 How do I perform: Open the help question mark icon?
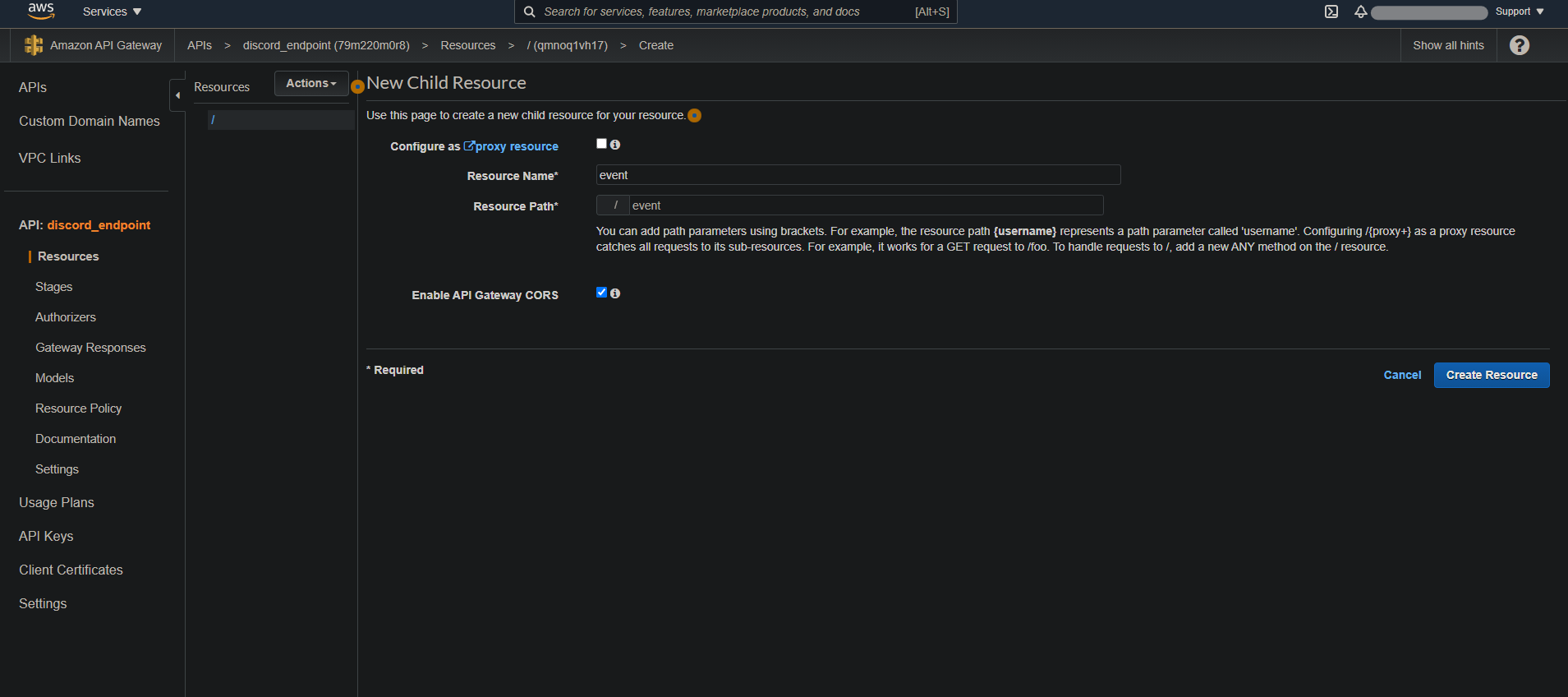pos(1520,45)
